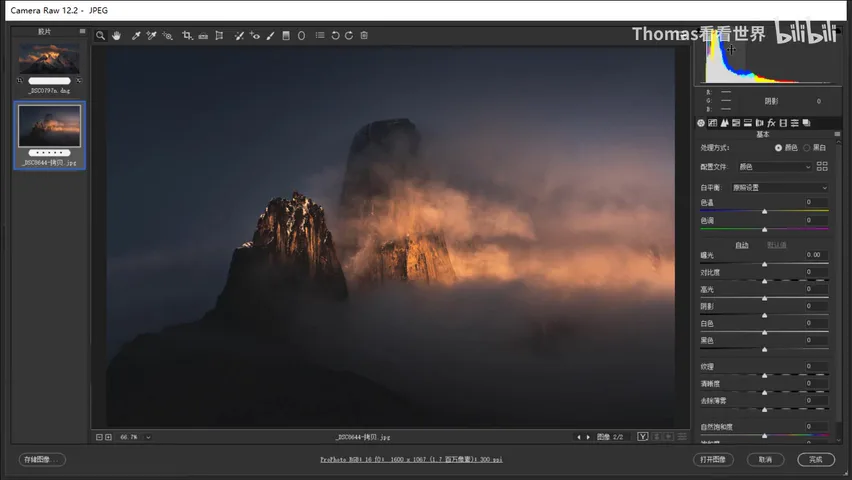Click the trash delete icon in toolbar
Viewport: 852px width, 480px height.
tap(364, 35)
